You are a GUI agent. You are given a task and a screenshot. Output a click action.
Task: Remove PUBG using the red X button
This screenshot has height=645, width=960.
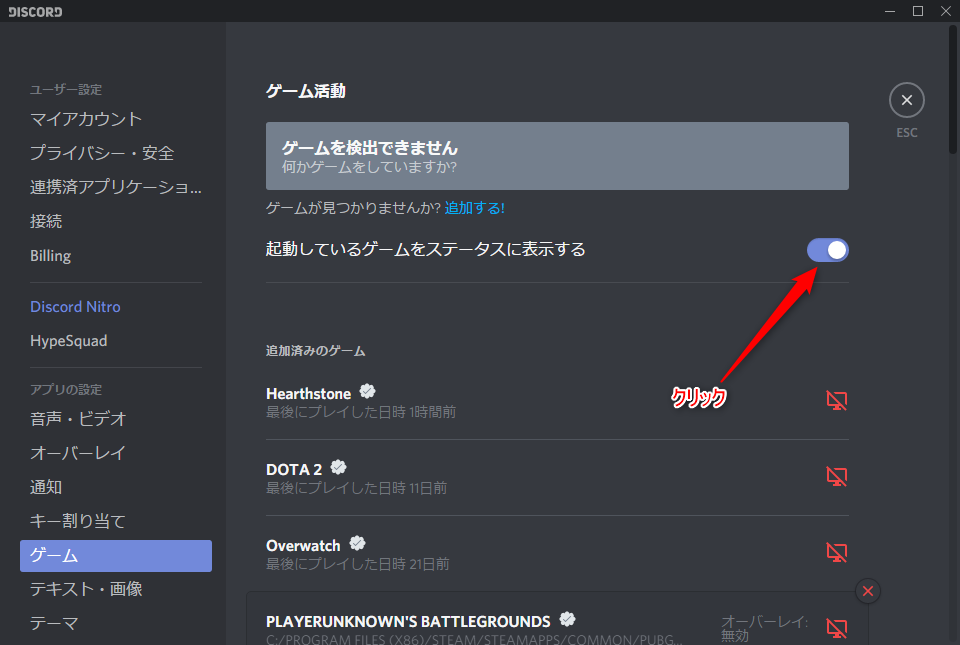point(867,591)
